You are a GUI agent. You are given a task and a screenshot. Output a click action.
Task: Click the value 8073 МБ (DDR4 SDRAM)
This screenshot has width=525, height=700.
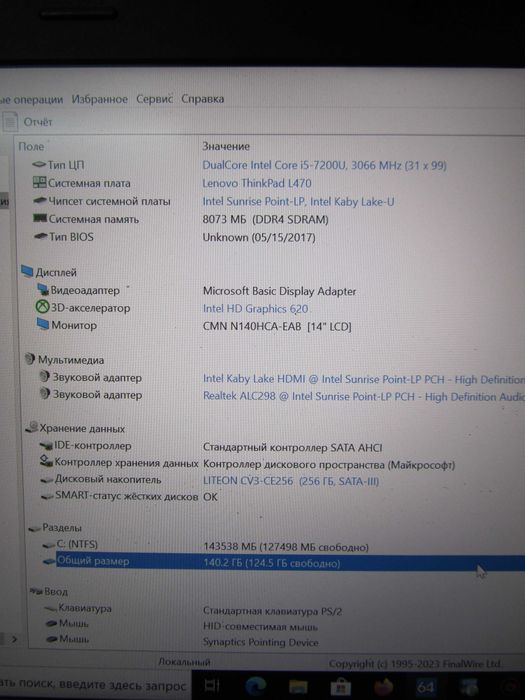pyautogui.click(x=266, y=219)
